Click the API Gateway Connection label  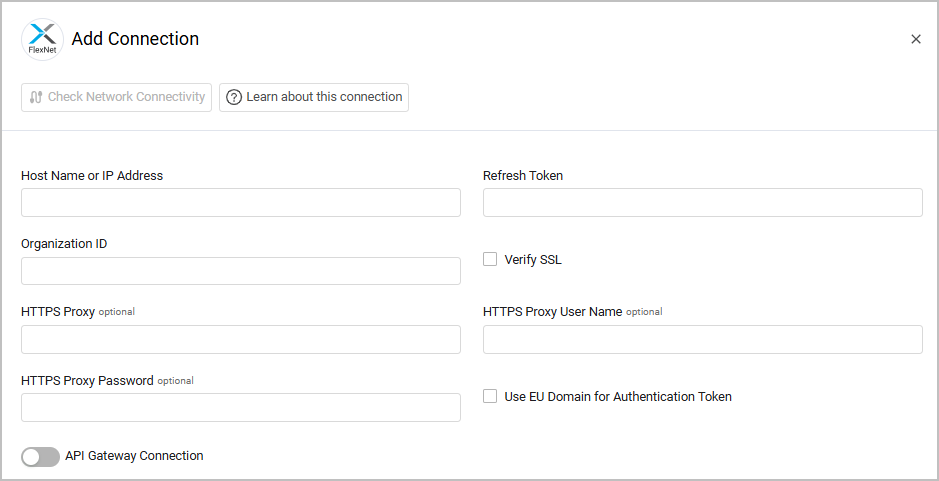(x=134, y=456)
